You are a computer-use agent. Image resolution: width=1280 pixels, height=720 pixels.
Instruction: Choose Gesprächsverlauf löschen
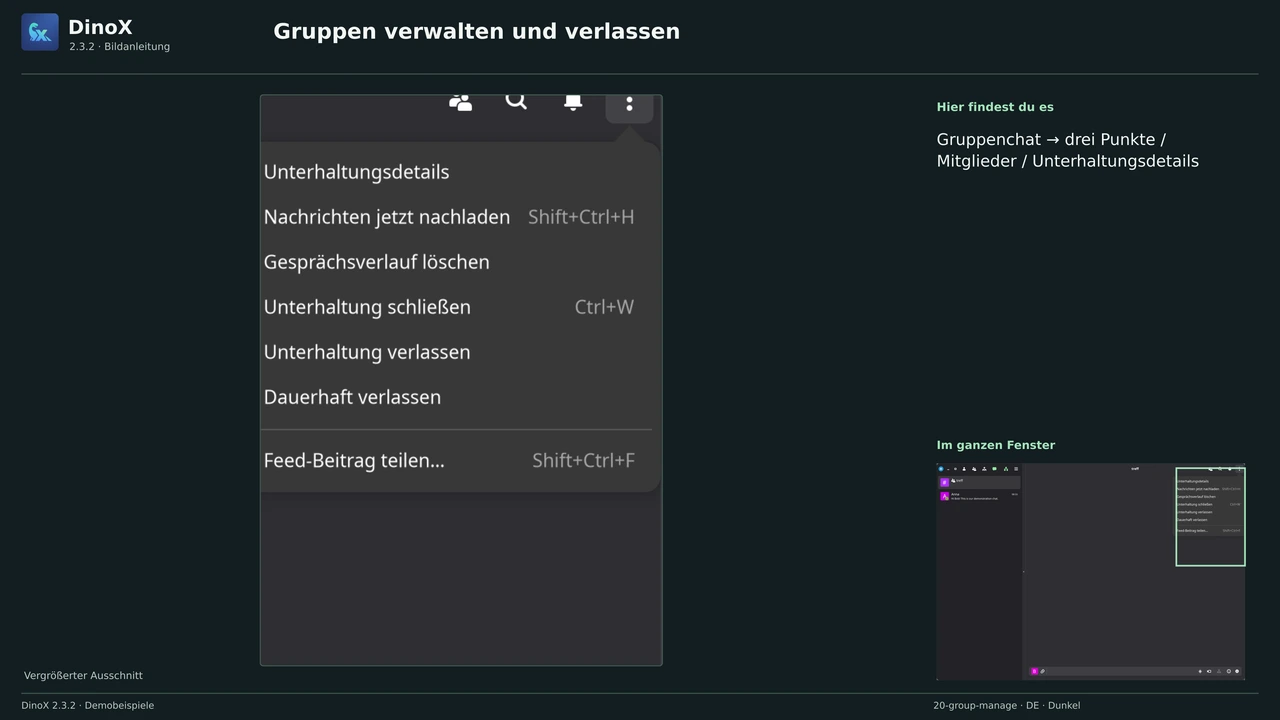tap(455, 262)
